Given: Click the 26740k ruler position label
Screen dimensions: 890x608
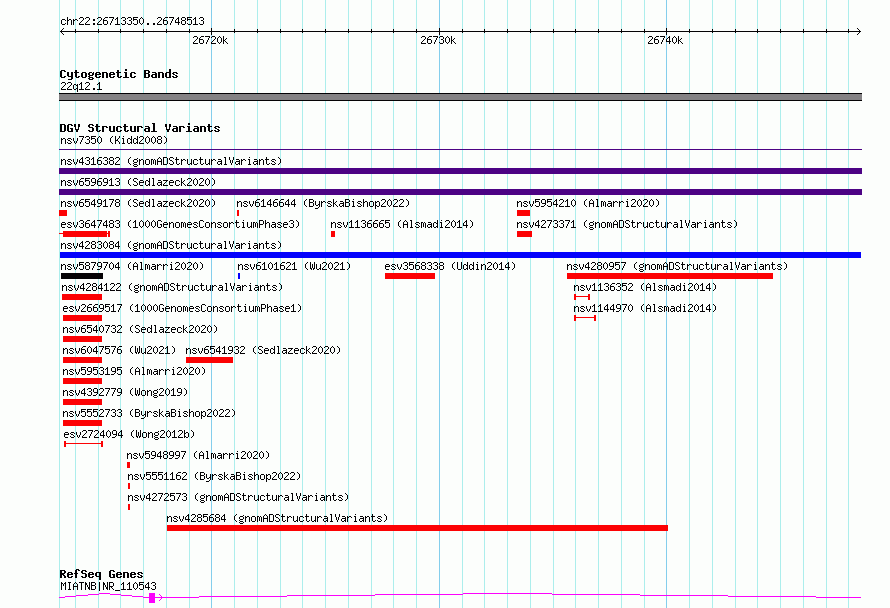Looking at the screenshot, I should pyautogui.click(x=665, y=40).
